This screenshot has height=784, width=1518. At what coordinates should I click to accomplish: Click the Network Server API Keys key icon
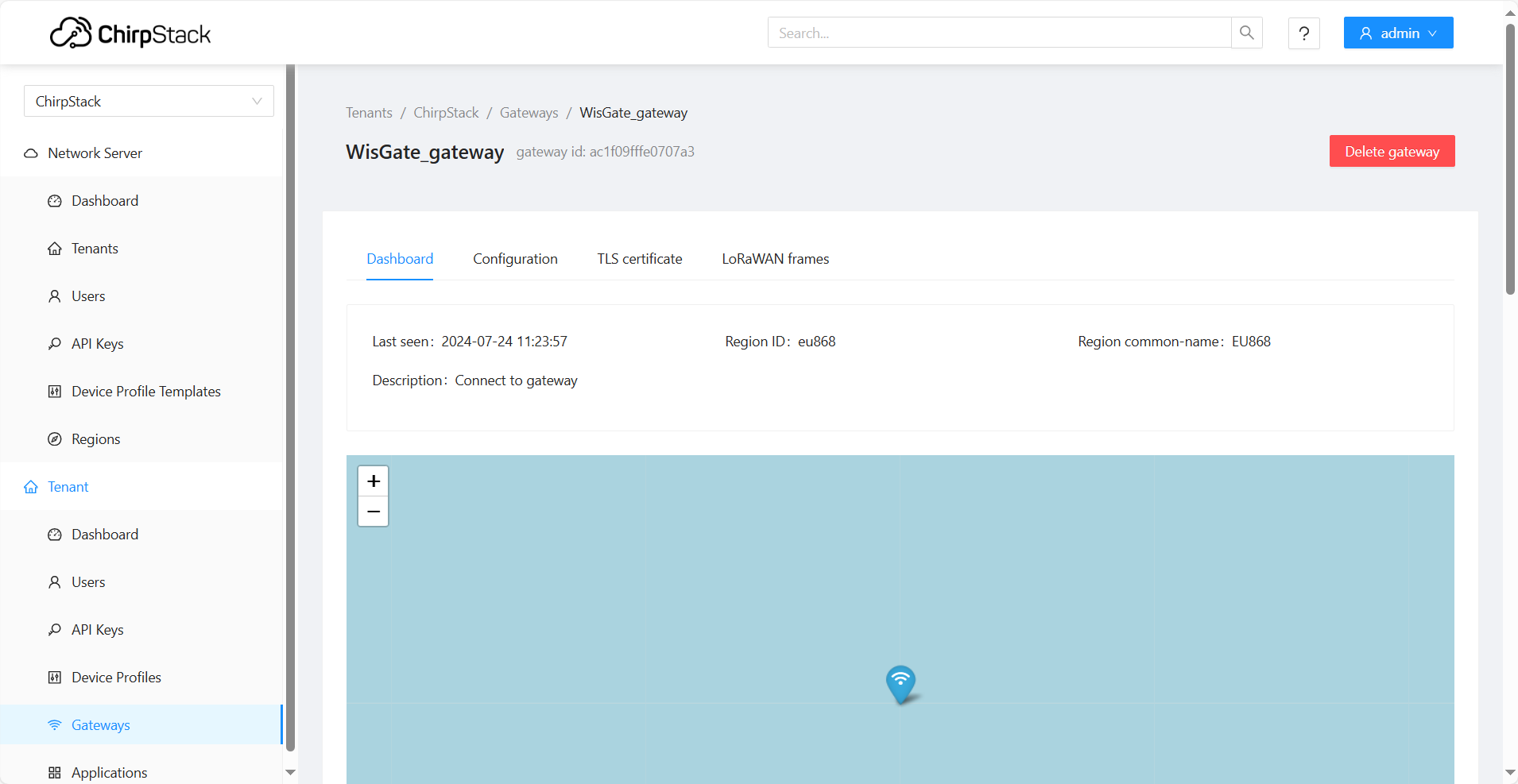[x=55, y=344]
